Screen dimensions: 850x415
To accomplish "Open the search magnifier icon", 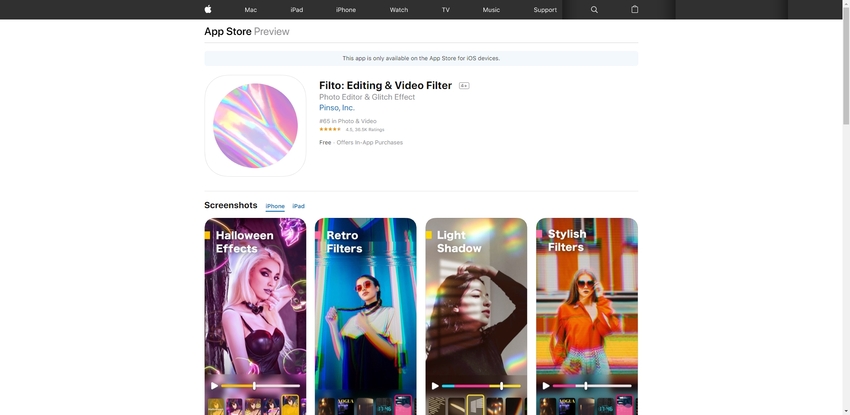I will tap(594, 10).
